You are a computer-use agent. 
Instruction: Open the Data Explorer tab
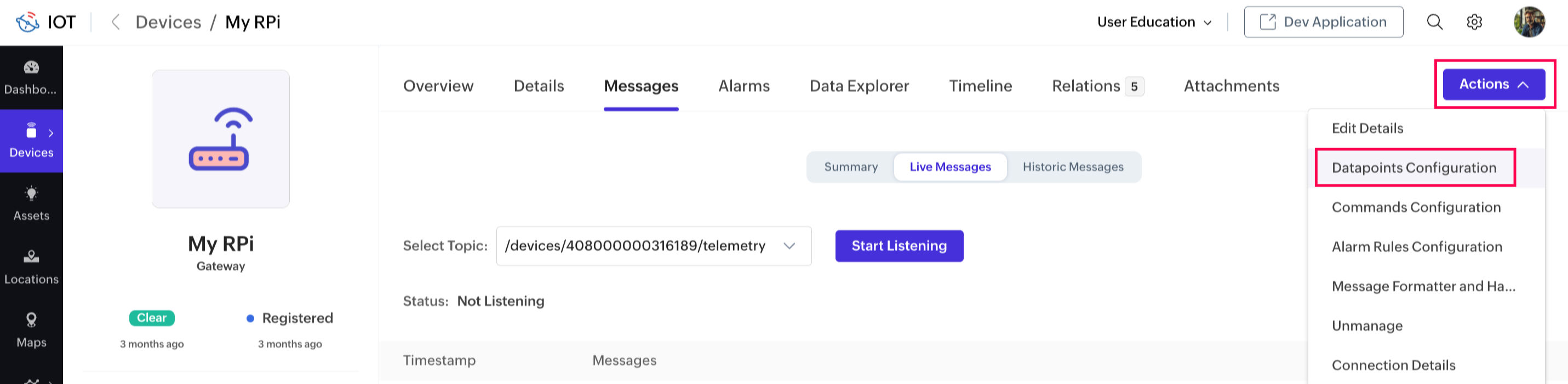coord(859,86)
